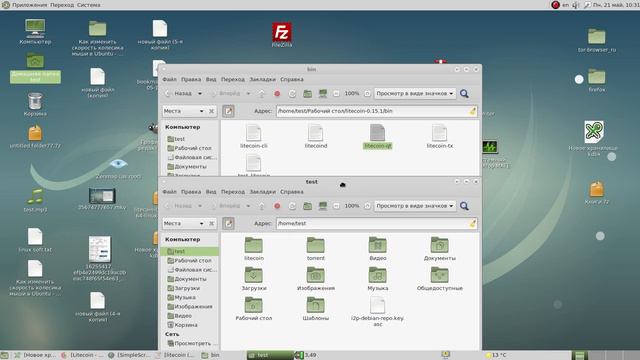
Task: Open Вид menu in test window
Action: pos(211,191)
